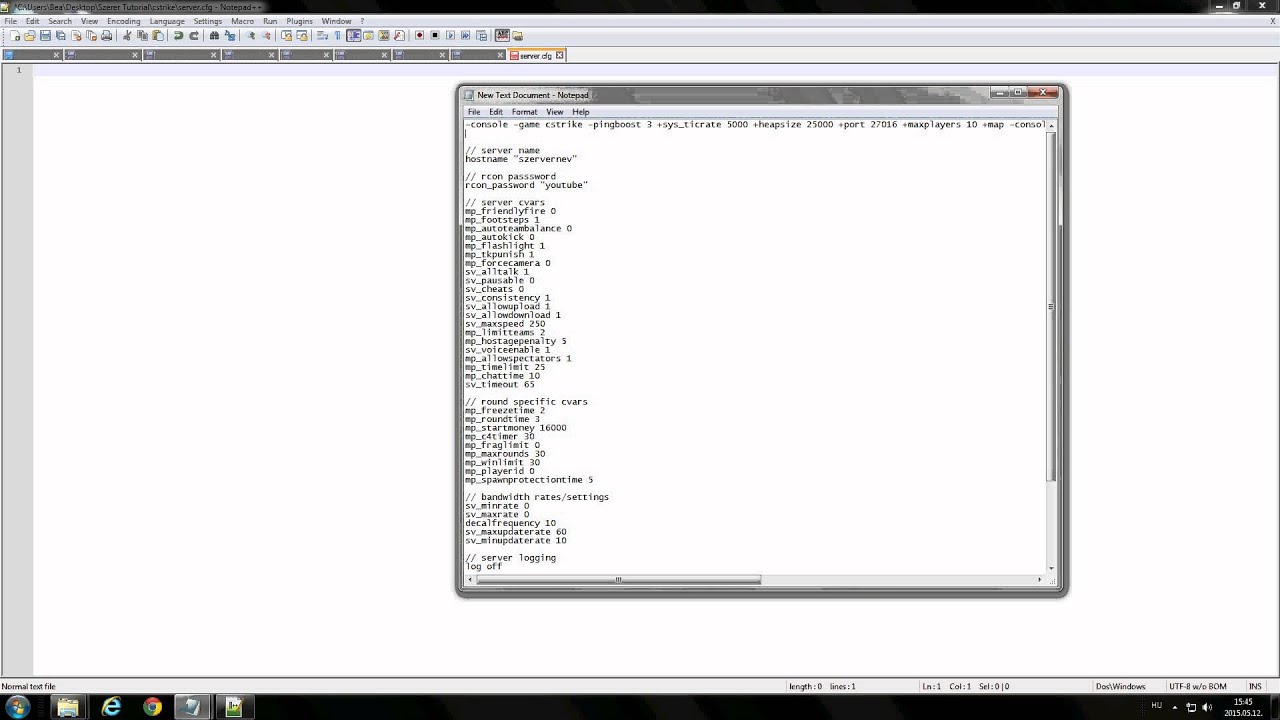This screenshot has width=1280, height=720.
Task: Open Notepad++ Language menu
Action: click(167, 21)
